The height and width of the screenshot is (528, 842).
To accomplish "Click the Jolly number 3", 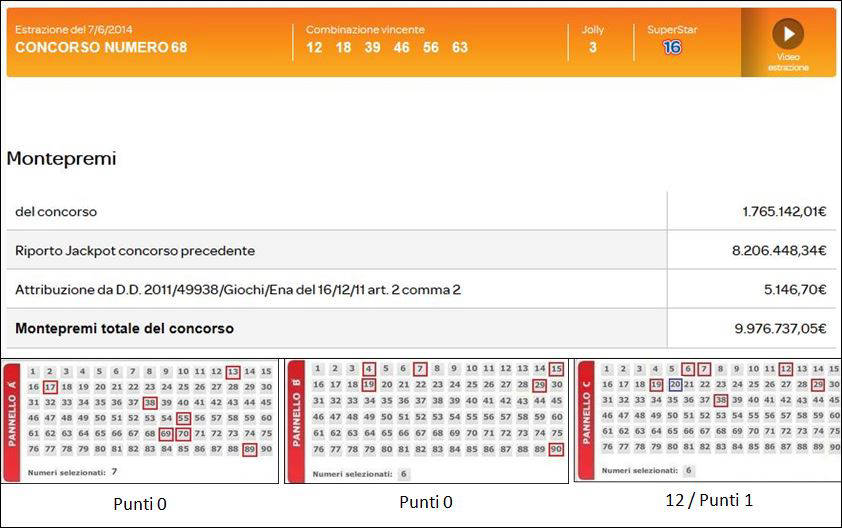I will click(x=592, y=47).
